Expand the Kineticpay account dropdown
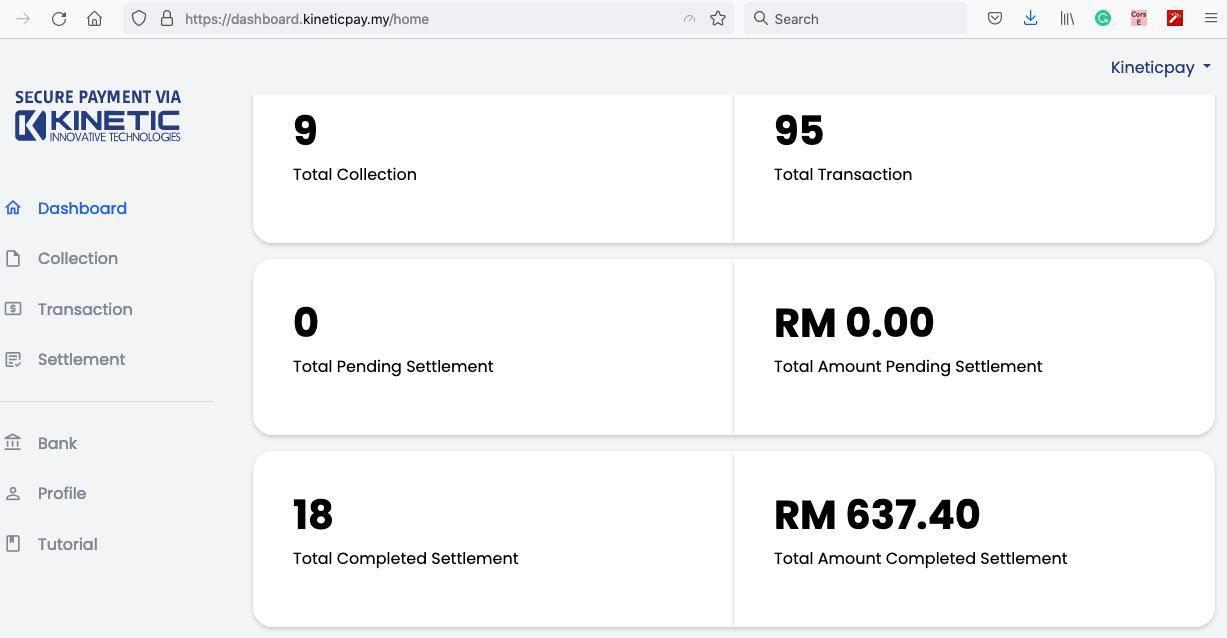The width and height of the screenshot is (1227, 638). tap(1160, 67)
